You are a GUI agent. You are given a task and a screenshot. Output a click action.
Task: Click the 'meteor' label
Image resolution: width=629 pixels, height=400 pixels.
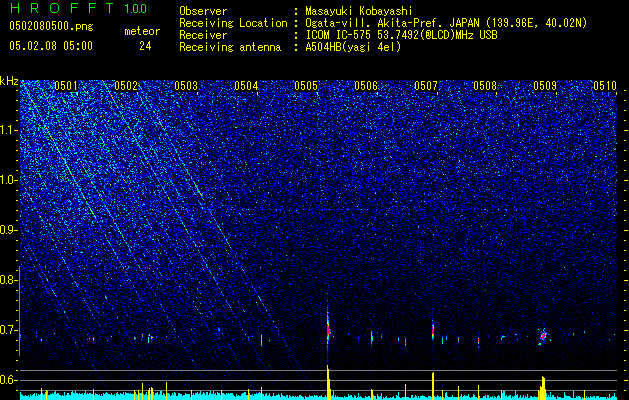click(142, 31)
